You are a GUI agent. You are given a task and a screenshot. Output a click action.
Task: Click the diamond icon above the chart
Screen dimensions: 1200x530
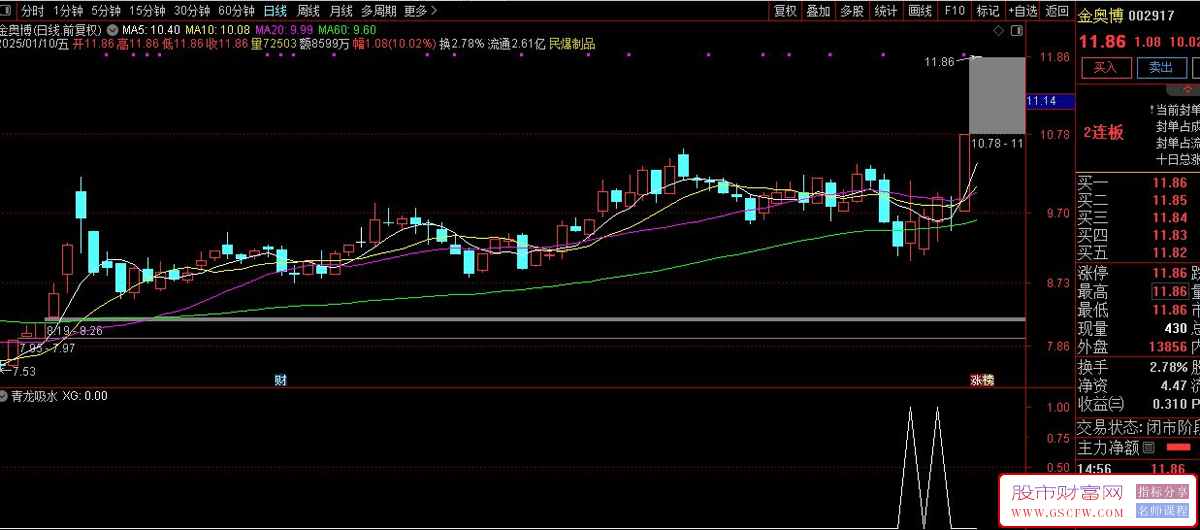point(998,32)
